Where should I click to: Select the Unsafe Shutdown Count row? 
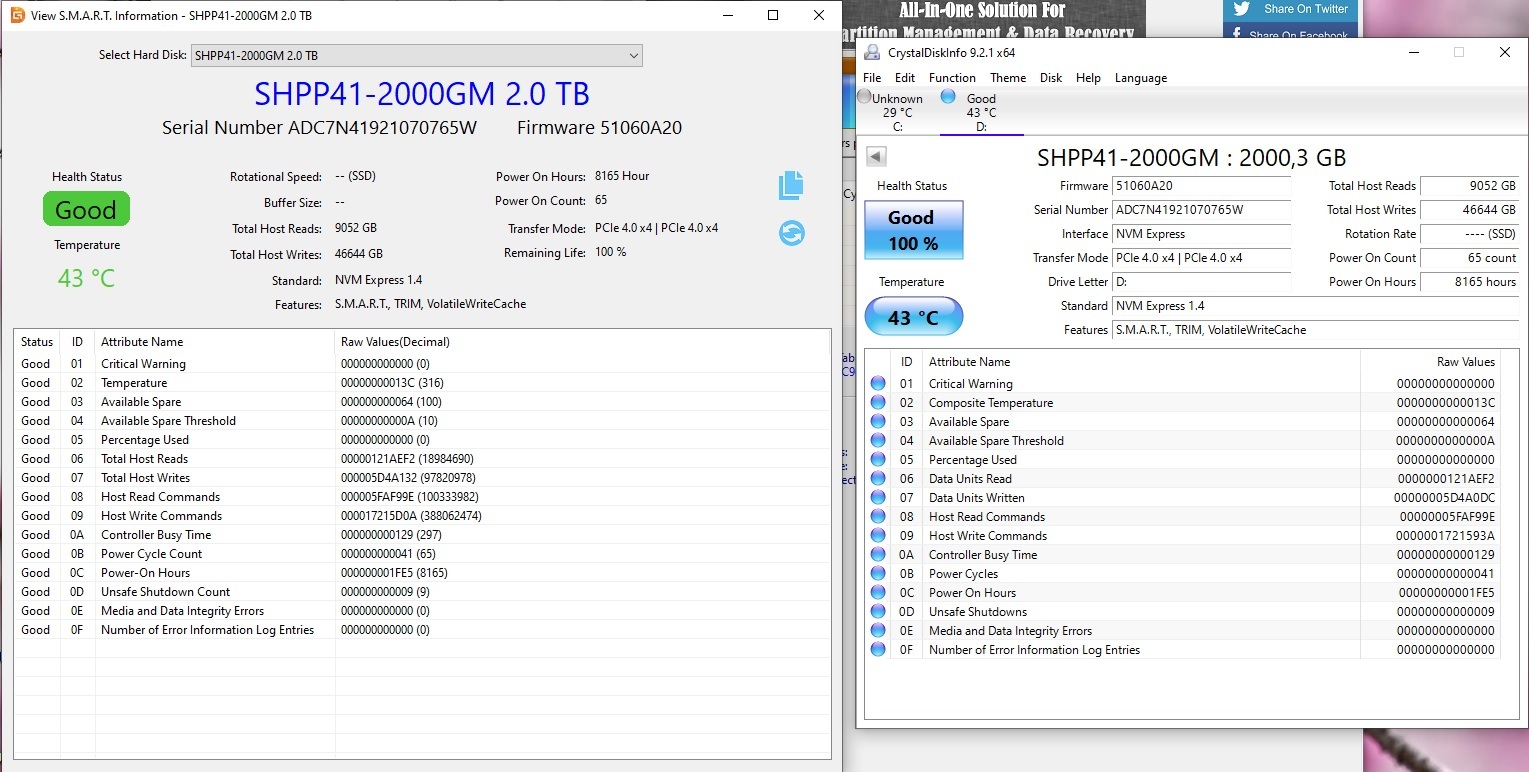point(165,592)
